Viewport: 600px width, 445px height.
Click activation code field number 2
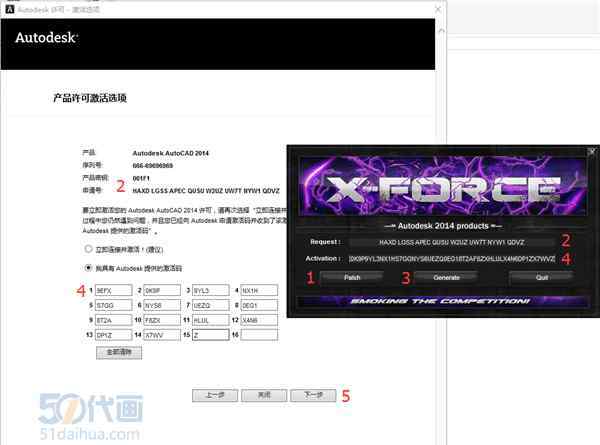(162, 290)
